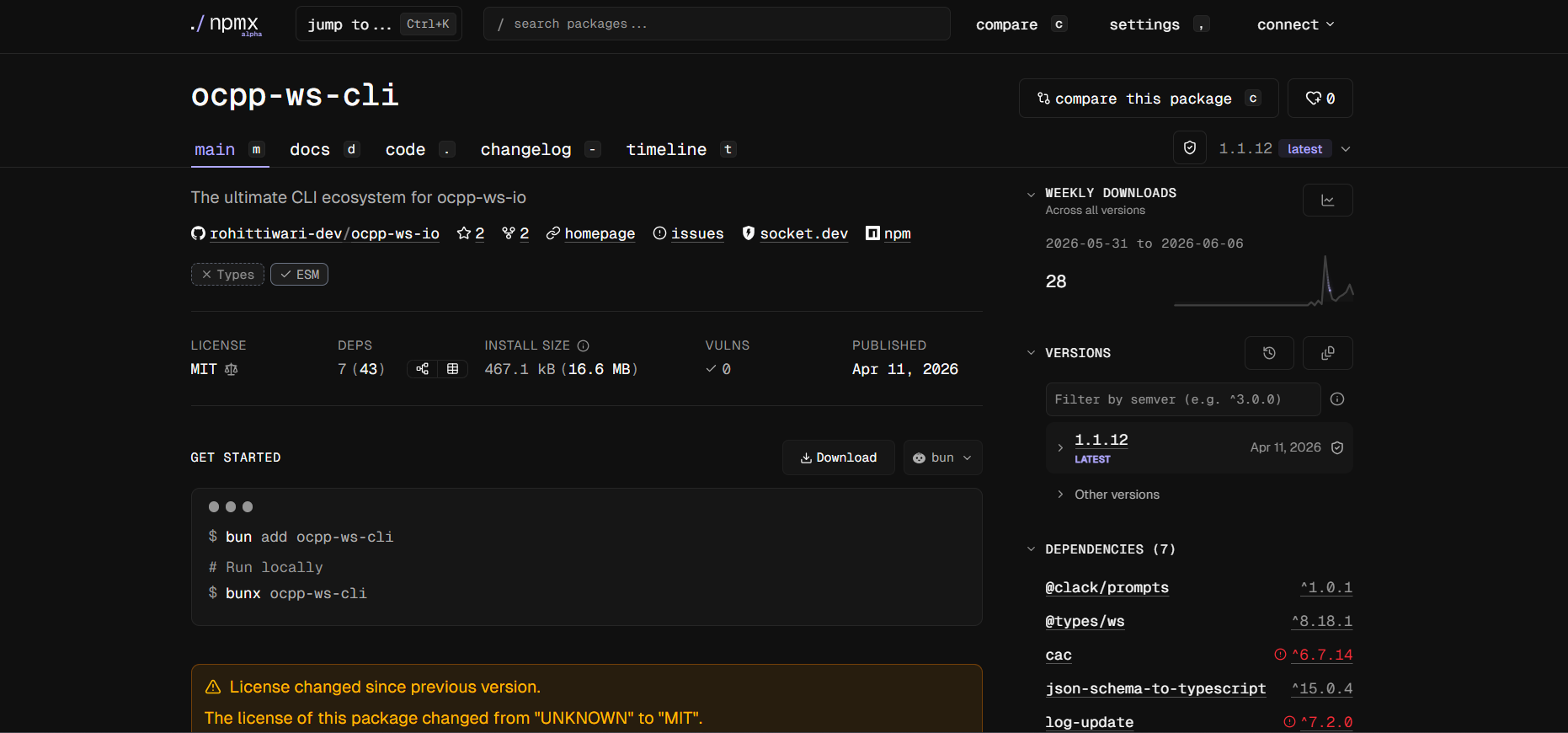Open the cac dependency link

[x=1059, y=655]
